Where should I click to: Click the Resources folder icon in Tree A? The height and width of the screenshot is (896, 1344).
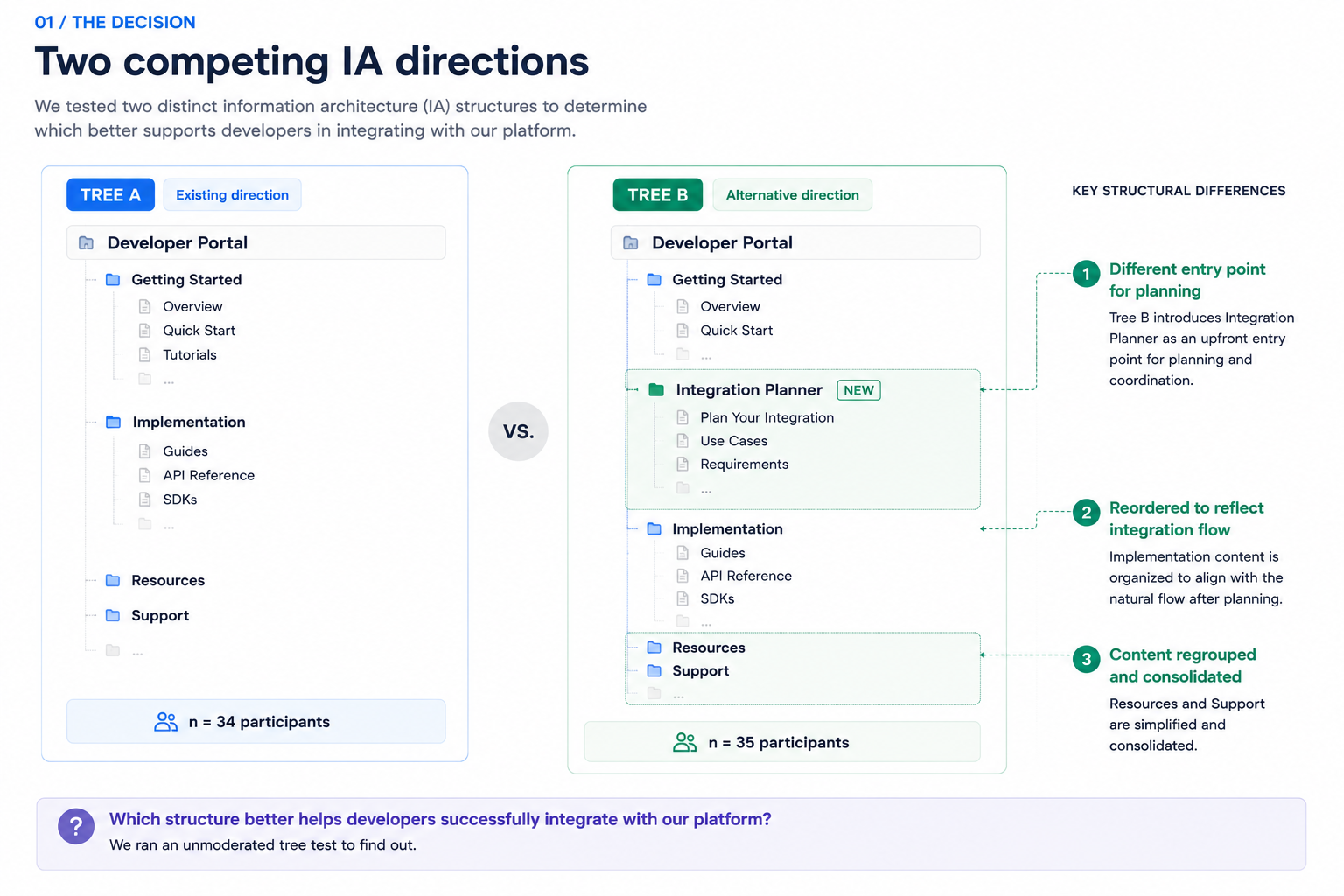[113, 581]
